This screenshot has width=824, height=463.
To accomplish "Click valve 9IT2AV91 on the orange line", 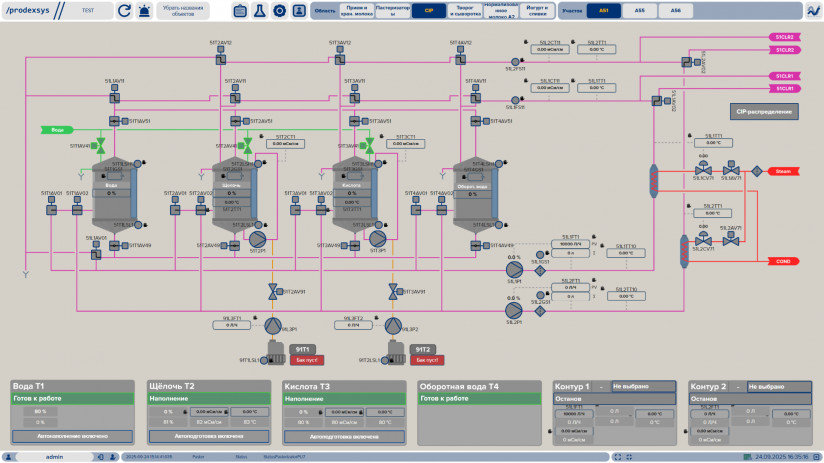I will pyautogui.click(x=272, y=291).
